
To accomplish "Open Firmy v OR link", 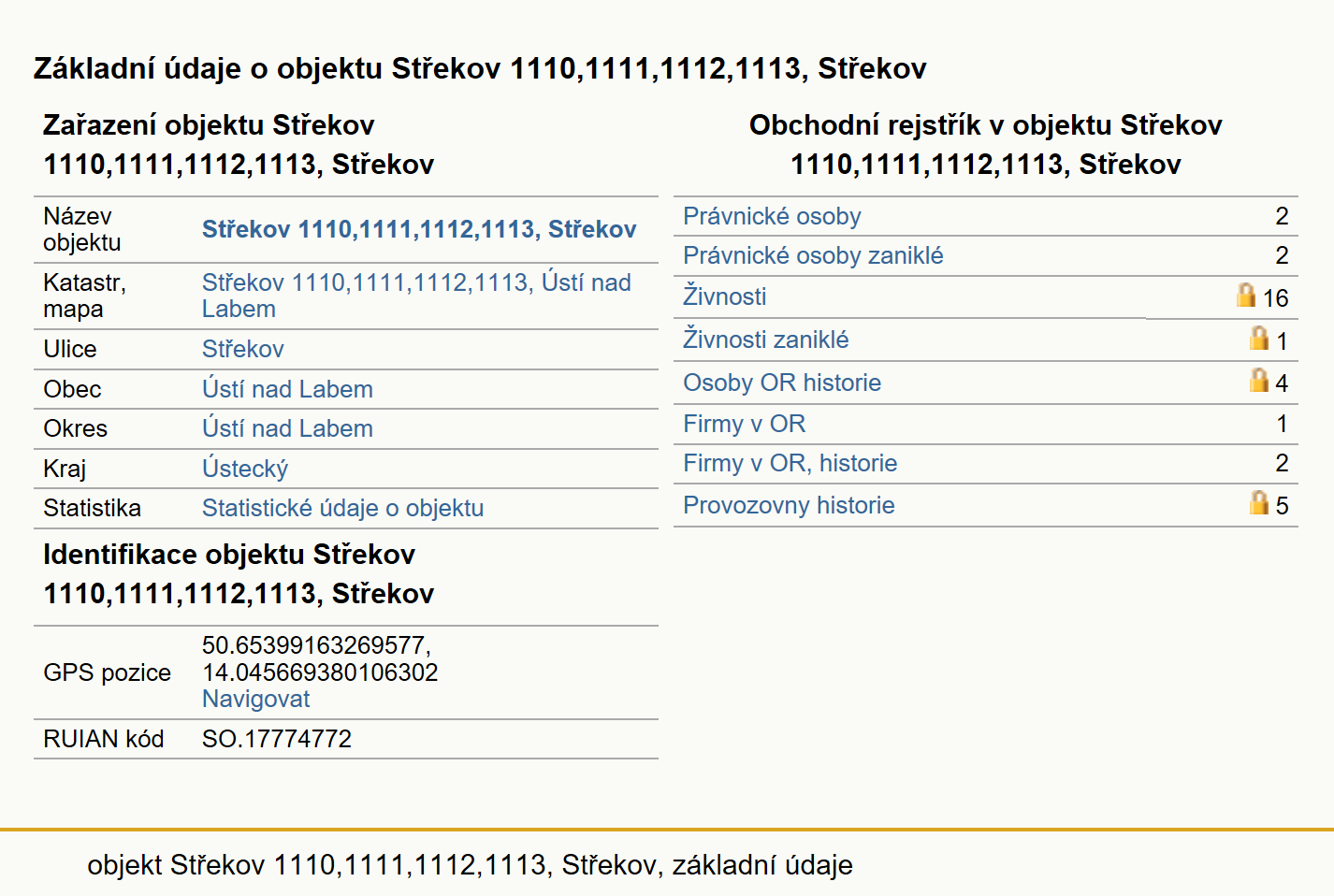I will pyautogui.click(x=744, y=424).
